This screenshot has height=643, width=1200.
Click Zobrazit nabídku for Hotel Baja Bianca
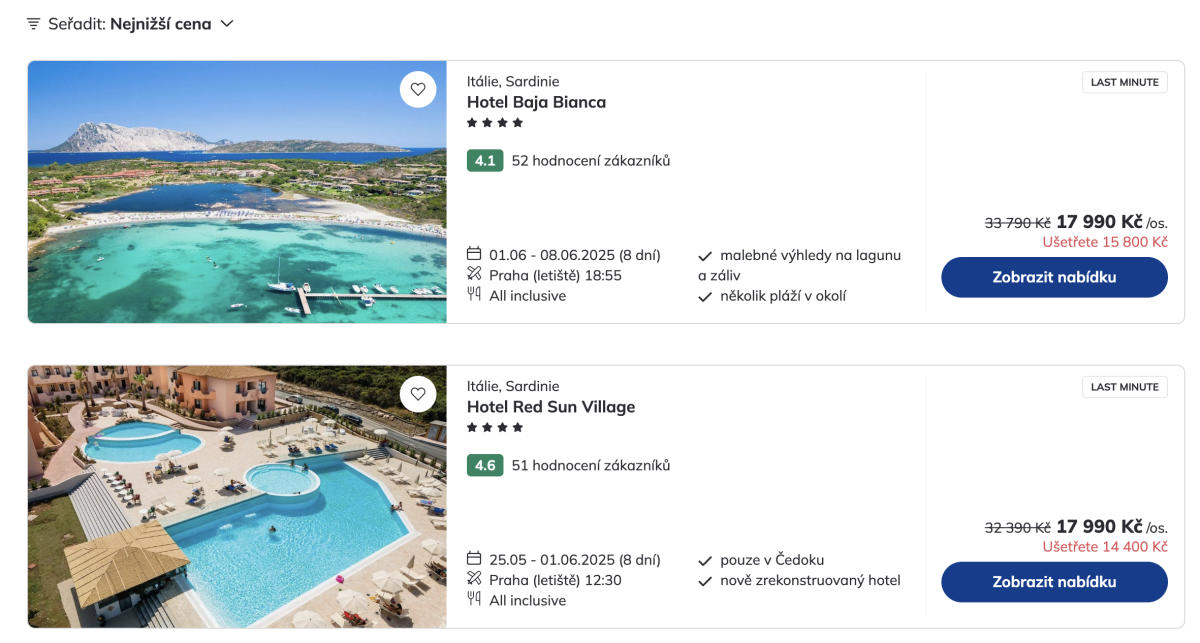[x=1054, y=277]
